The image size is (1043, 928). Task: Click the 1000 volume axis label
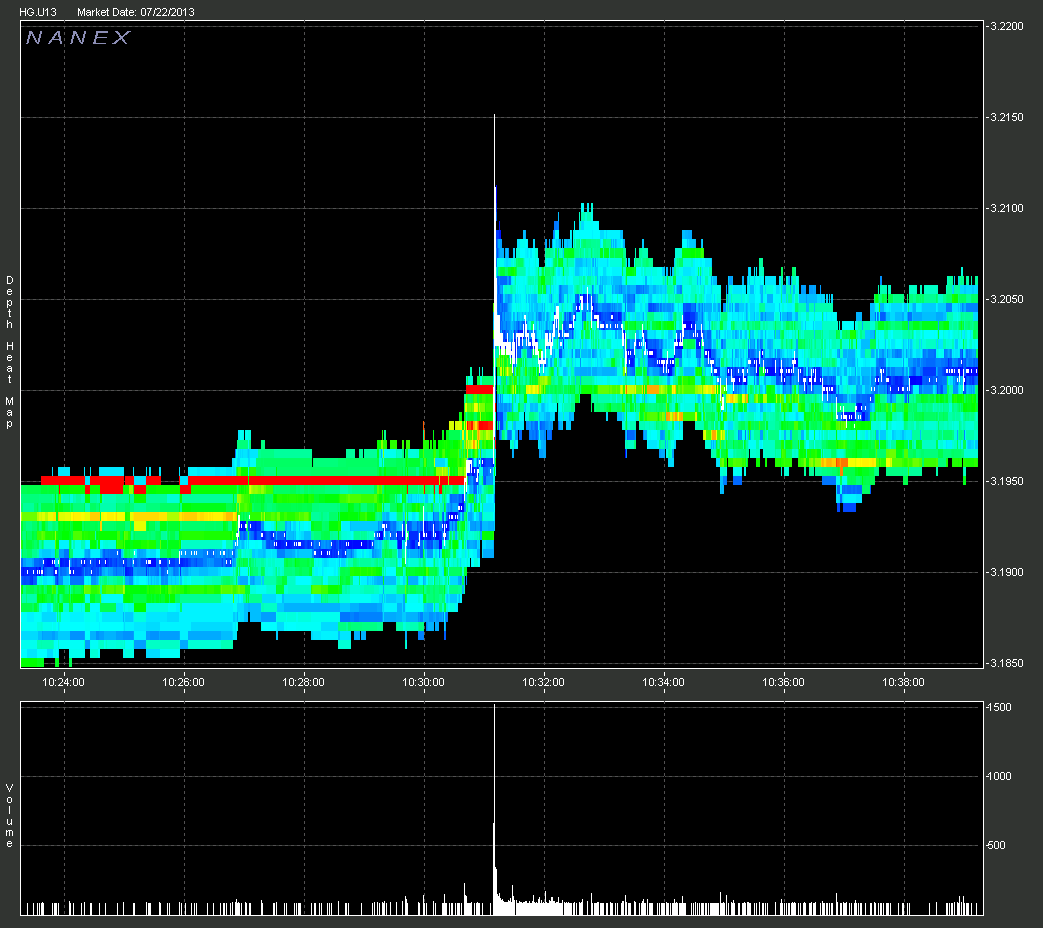1000,776
